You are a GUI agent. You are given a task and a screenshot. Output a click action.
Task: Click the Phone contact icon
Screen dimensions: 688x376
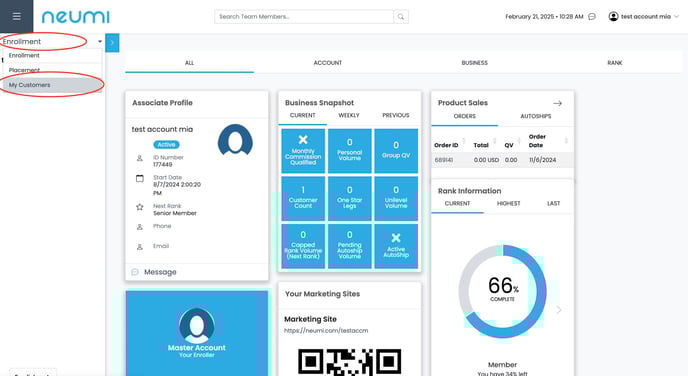(x=140, y=227)
